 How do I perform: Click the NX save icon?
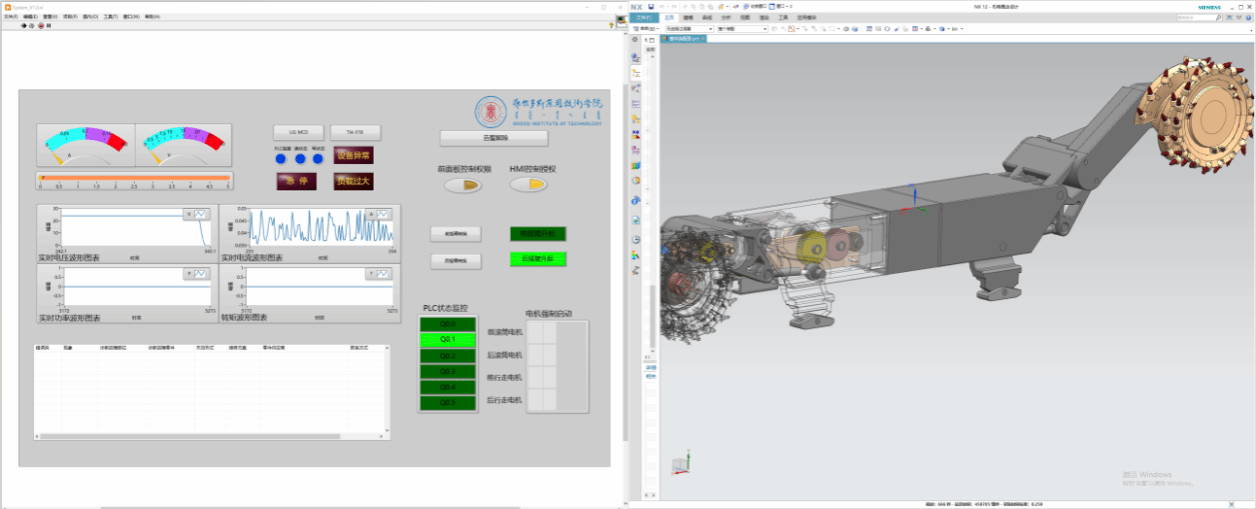pyautogui.click(x=651, y=7)
